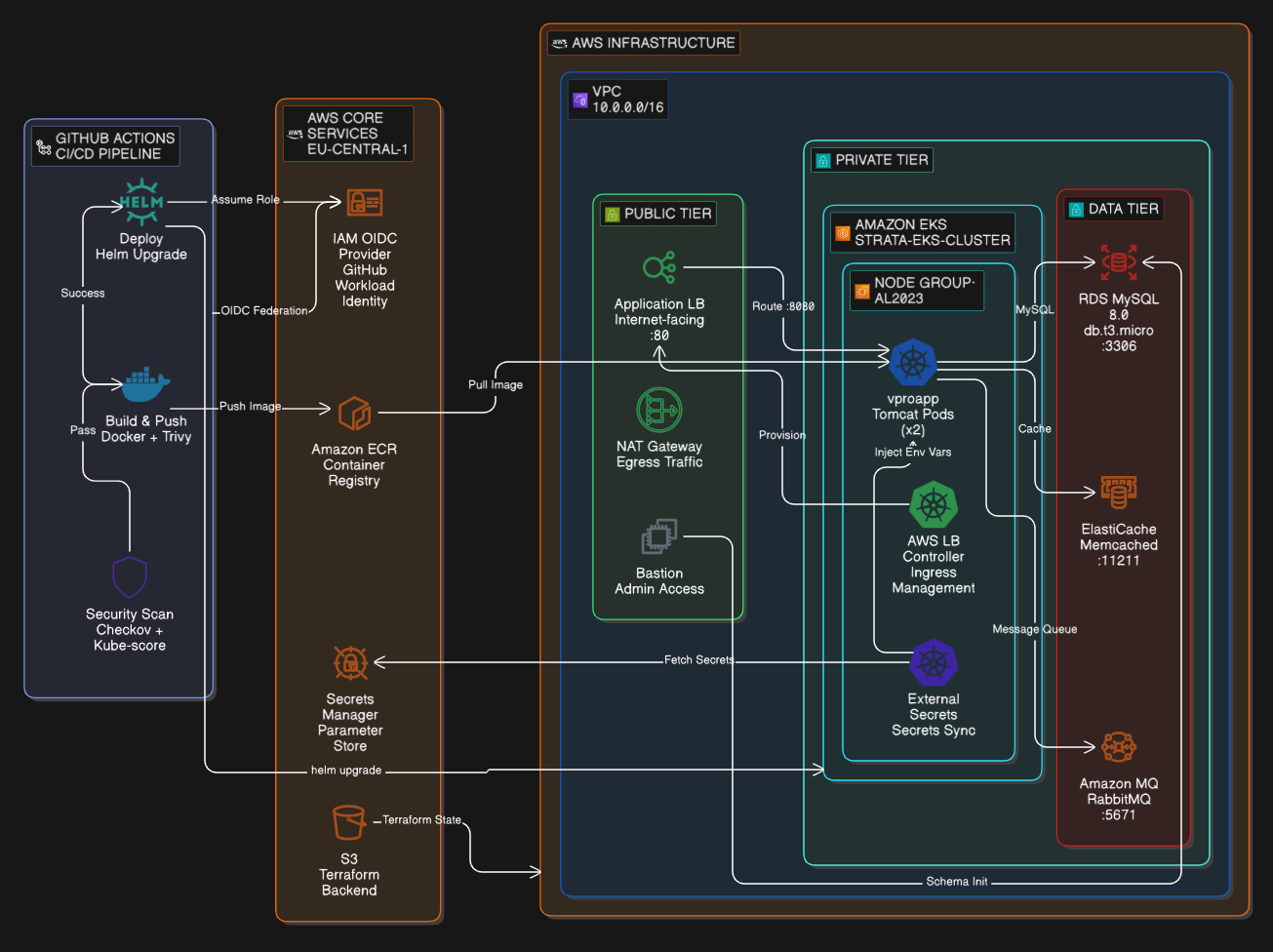Select the Amazon MQ RabbitMQ icon

click(x=1119, y=748)
